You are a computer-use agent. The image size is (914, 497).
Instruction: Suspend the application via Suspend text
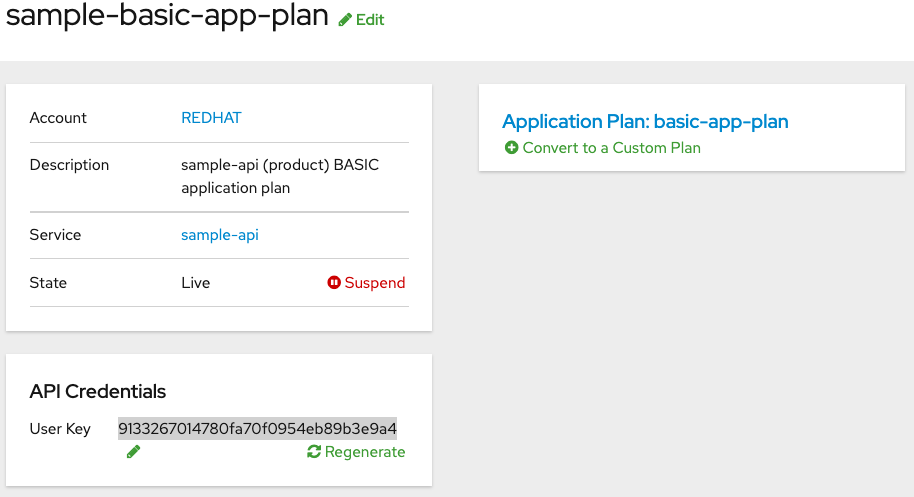point(375,283)
